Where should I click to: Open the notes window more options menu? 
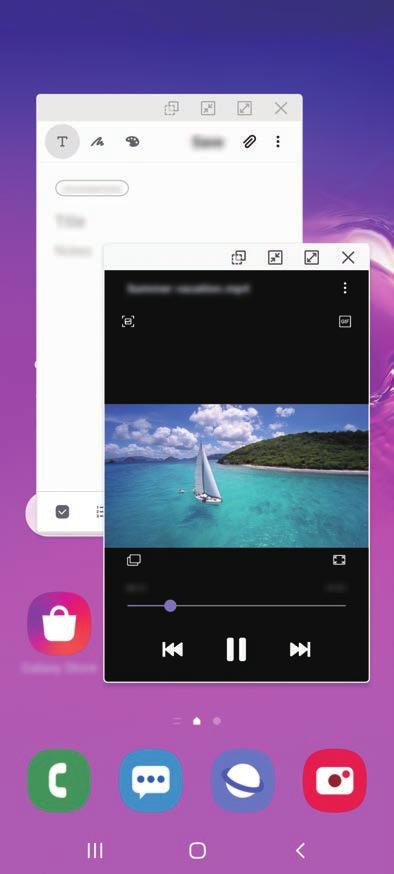coord(278,142)
